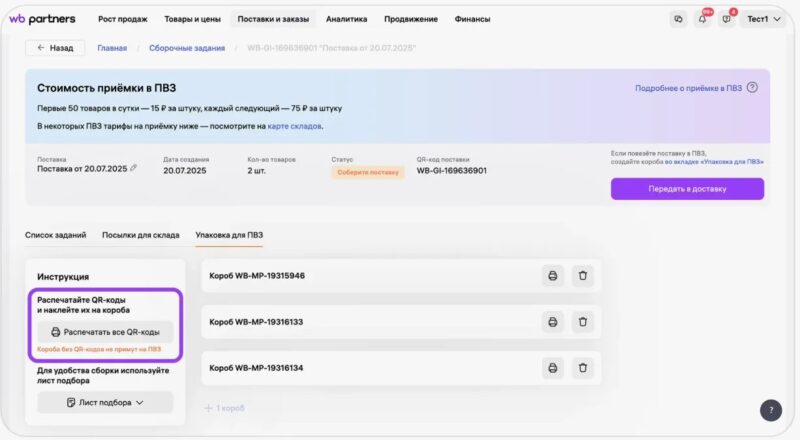Click the Сборочные задания breadcrumb link
The height and width of the screenshot is (440, 800).
(x=187, y=48)
